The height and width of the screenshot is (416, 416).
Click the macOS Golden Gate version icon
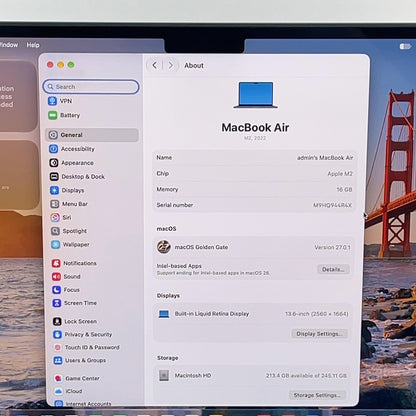(x=164, y=247)
